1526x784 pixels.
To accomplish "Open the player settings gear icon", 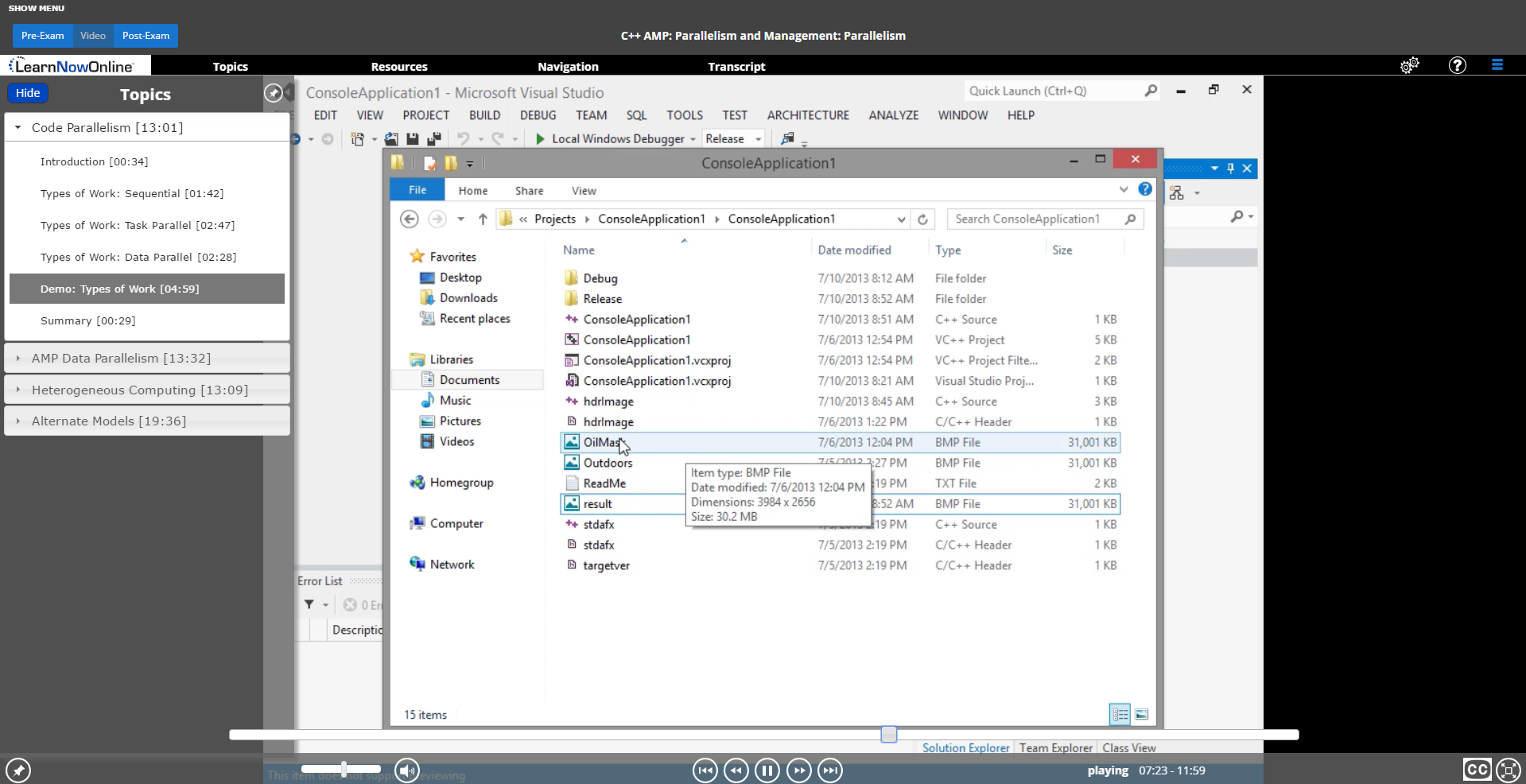I will click(x=1409, y=66).
